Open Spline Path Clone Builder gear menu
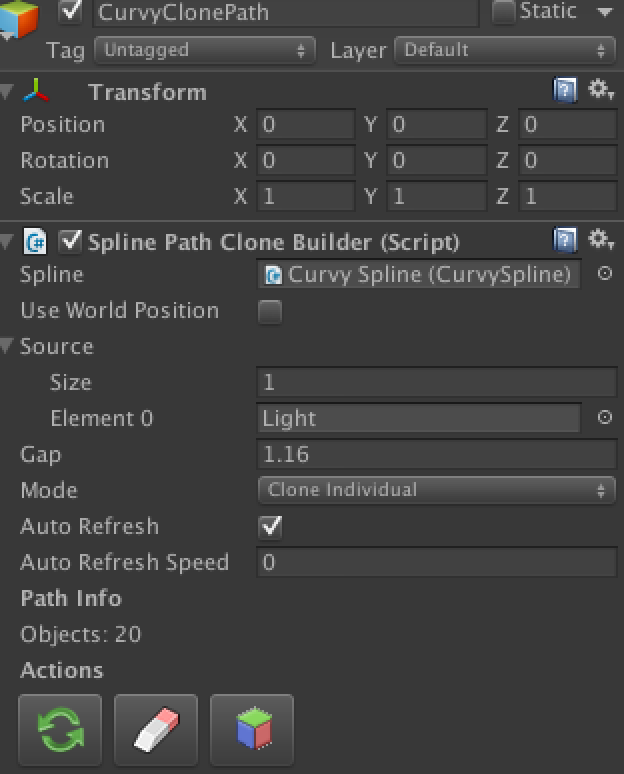The height and width of the screenshot is (774, 624). click(x=600, y=240)
